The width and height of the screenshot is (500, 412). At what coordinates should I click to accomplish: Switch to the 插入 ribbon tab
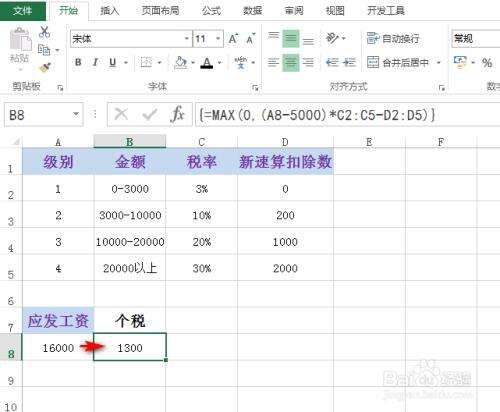[110, 11]
